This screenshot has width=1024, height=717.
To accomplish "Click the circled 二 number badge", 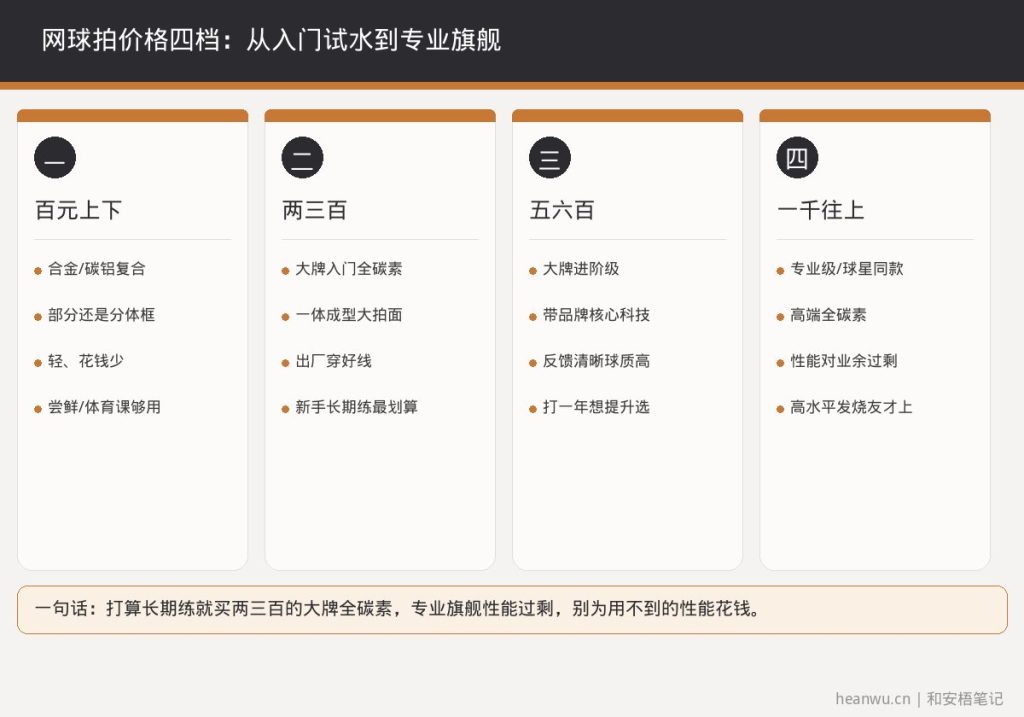I will click(x=302, y=157).
